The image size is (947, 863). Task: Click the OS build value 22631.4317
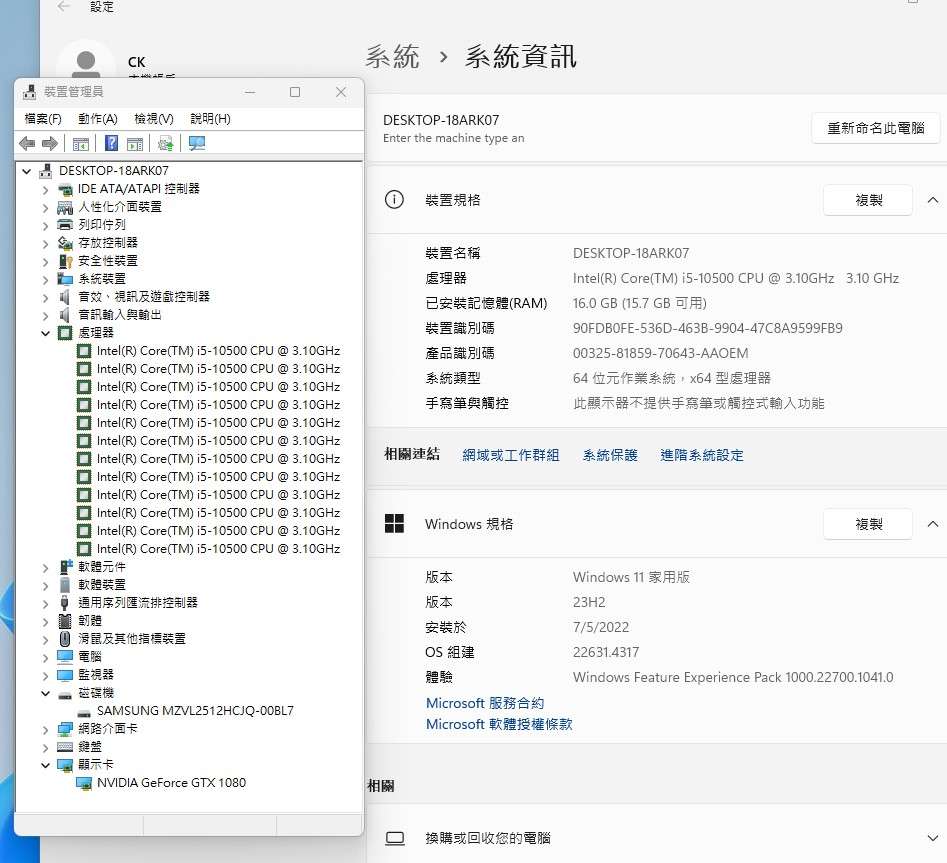click(606, 652)
